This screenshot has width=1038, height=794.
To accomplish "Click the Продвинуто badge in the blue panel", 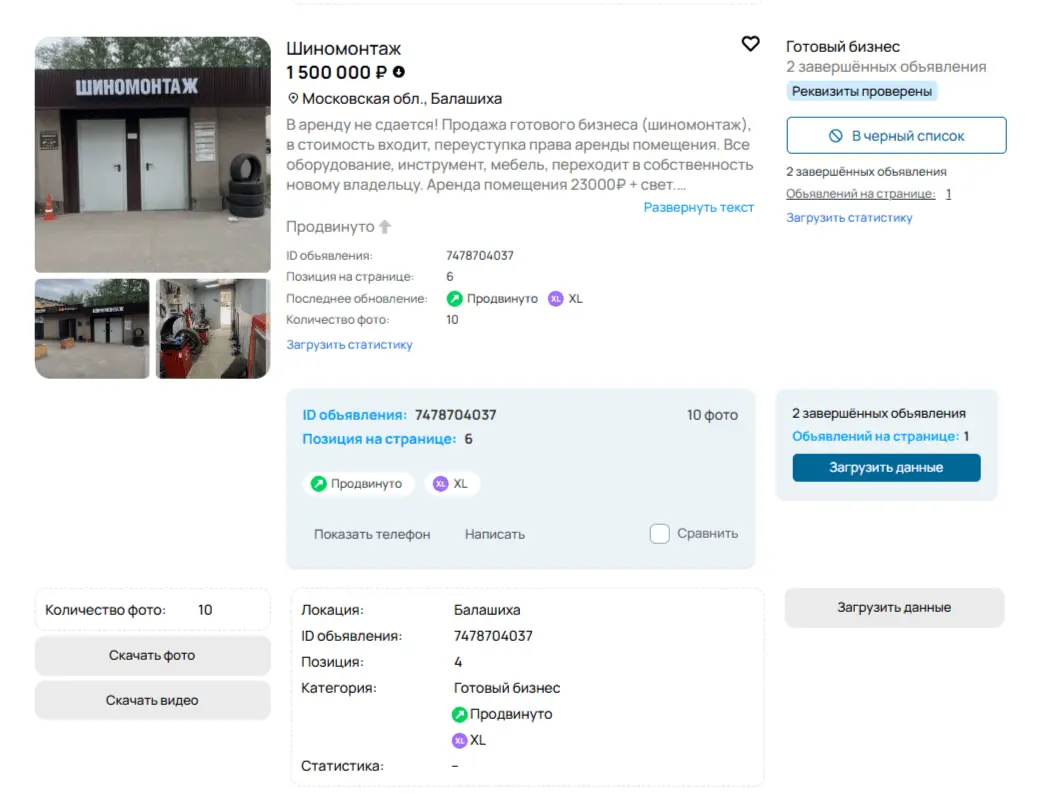I will (358, 484).
